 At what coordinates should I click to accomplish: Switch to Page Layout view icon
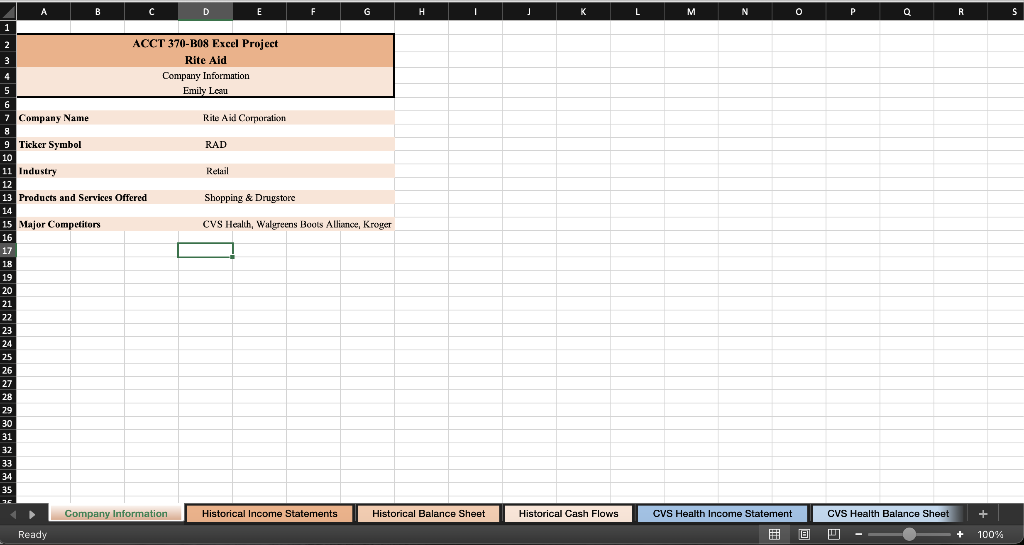click(805, 535)
